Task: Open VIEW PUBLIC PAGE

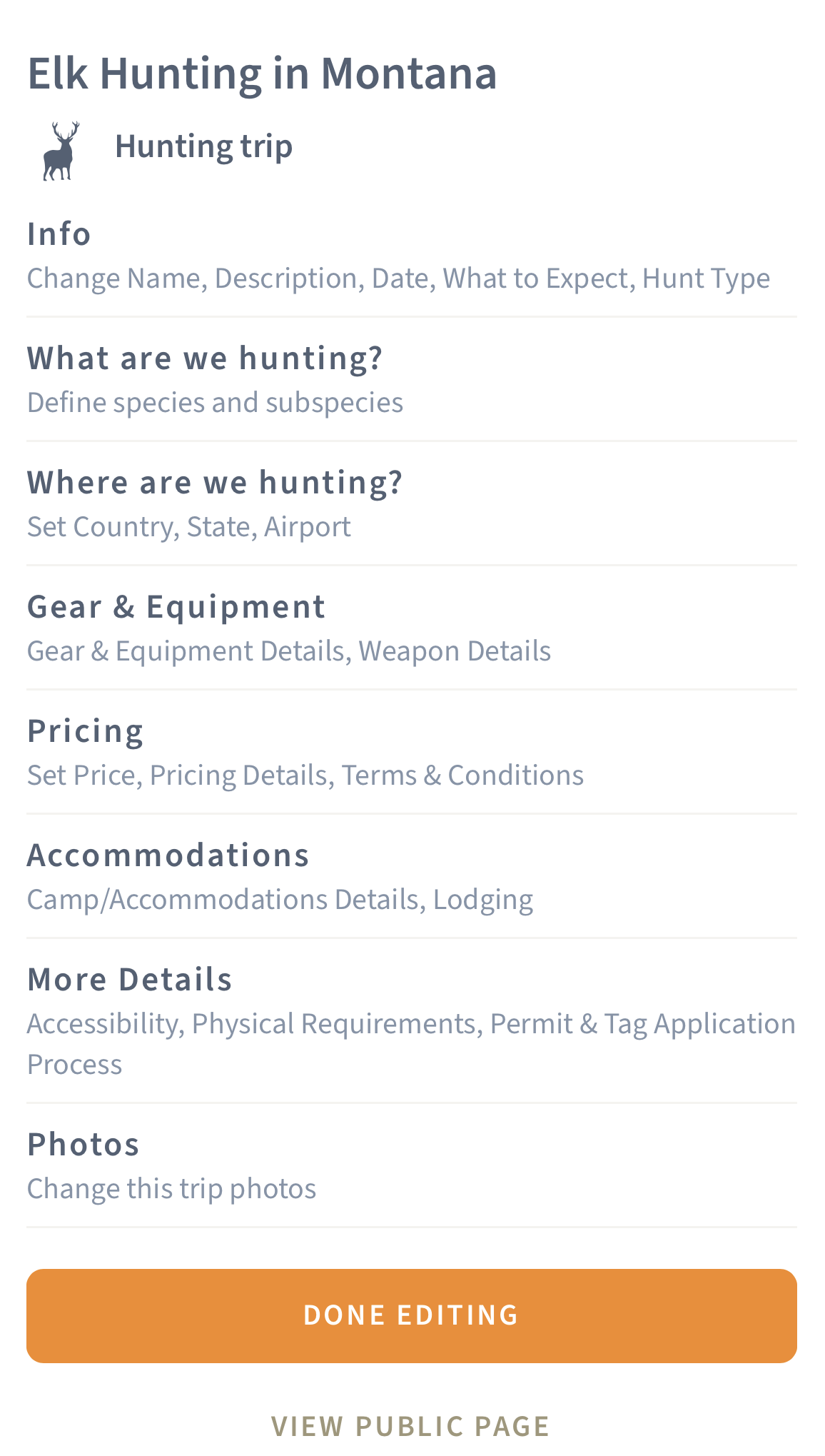Action: (x=411, y=1426)
